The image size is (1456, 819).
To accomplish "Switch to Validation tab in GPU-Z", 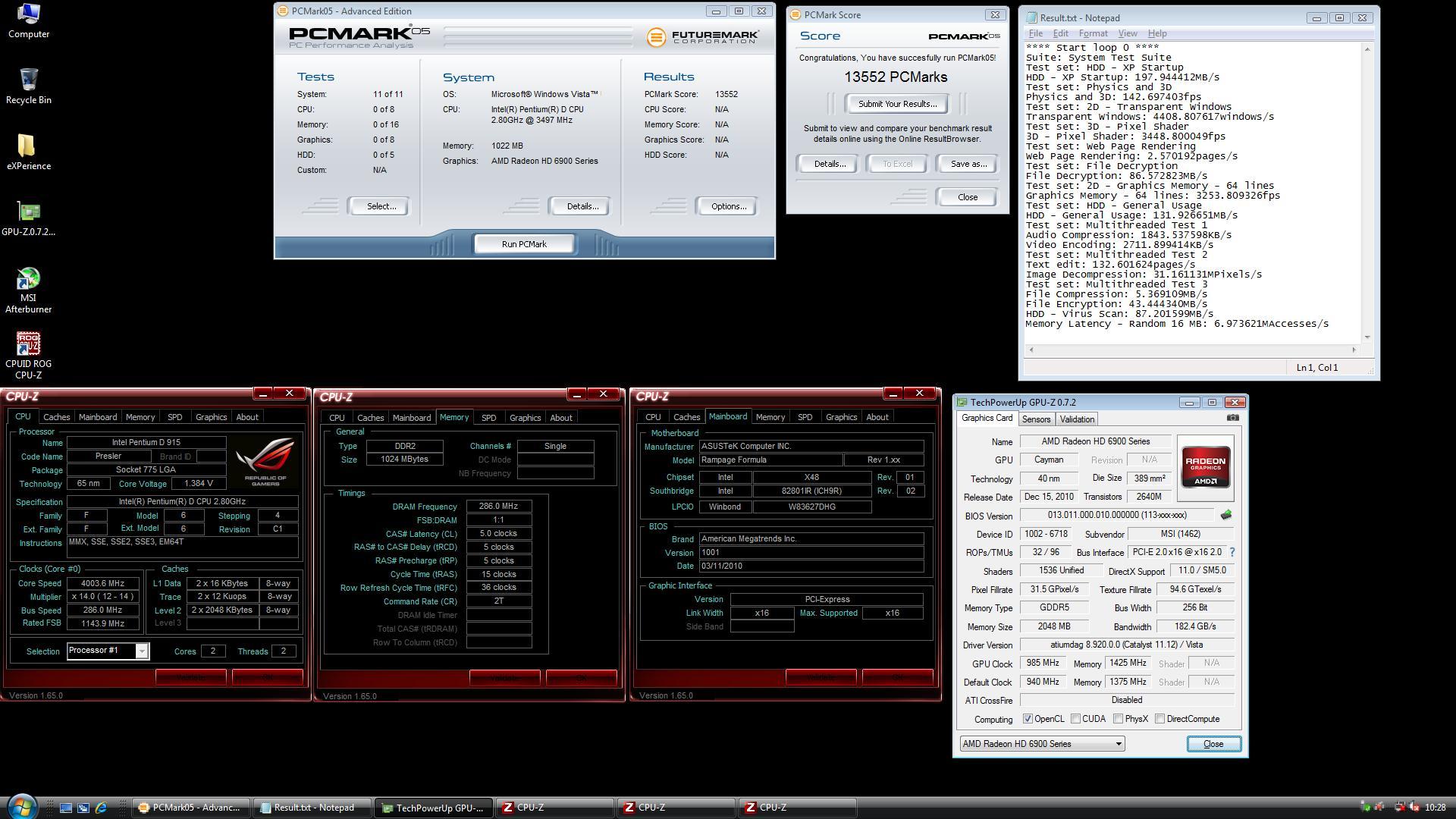I will tap(1077, 419).
